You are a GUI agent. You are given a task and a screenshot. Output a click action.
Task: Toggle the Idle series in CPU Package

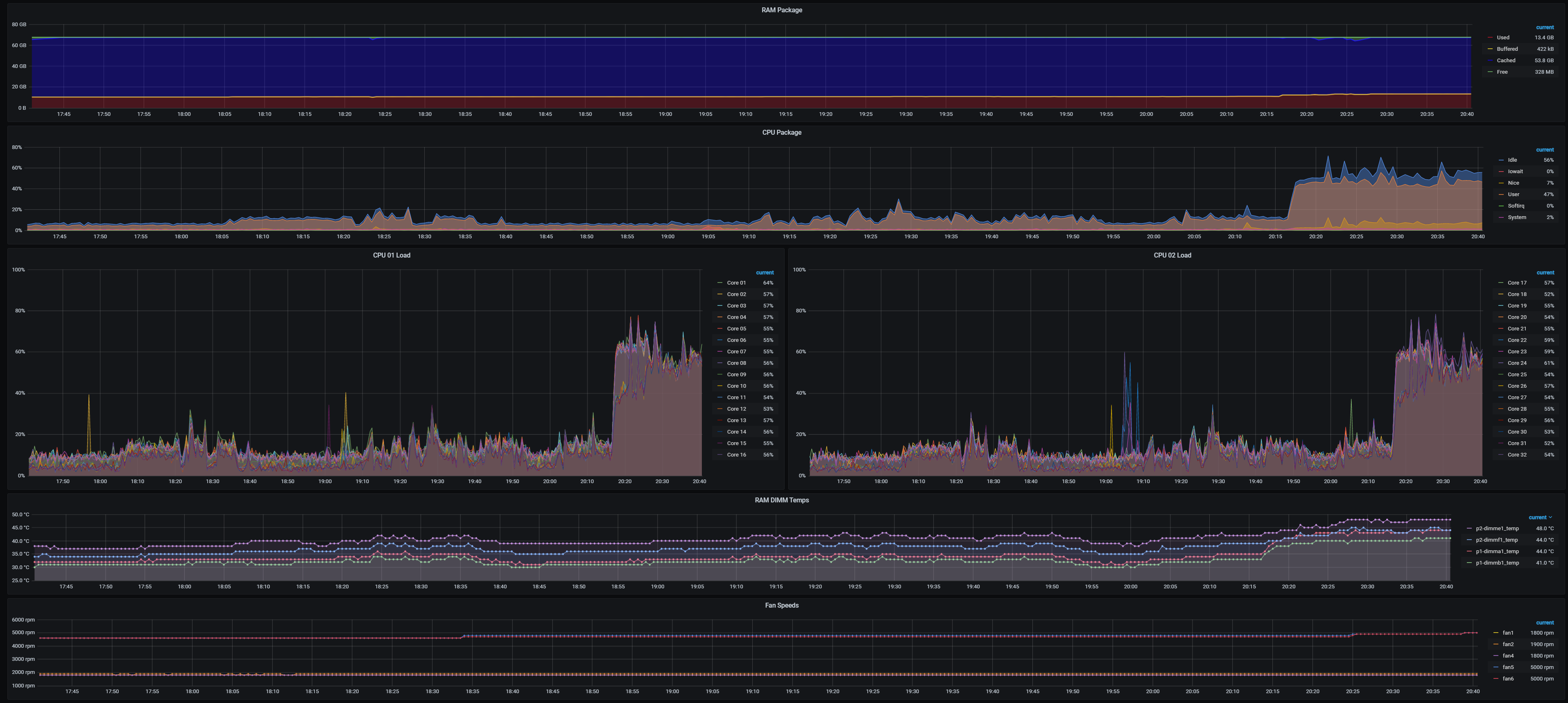coord(1512,160)
